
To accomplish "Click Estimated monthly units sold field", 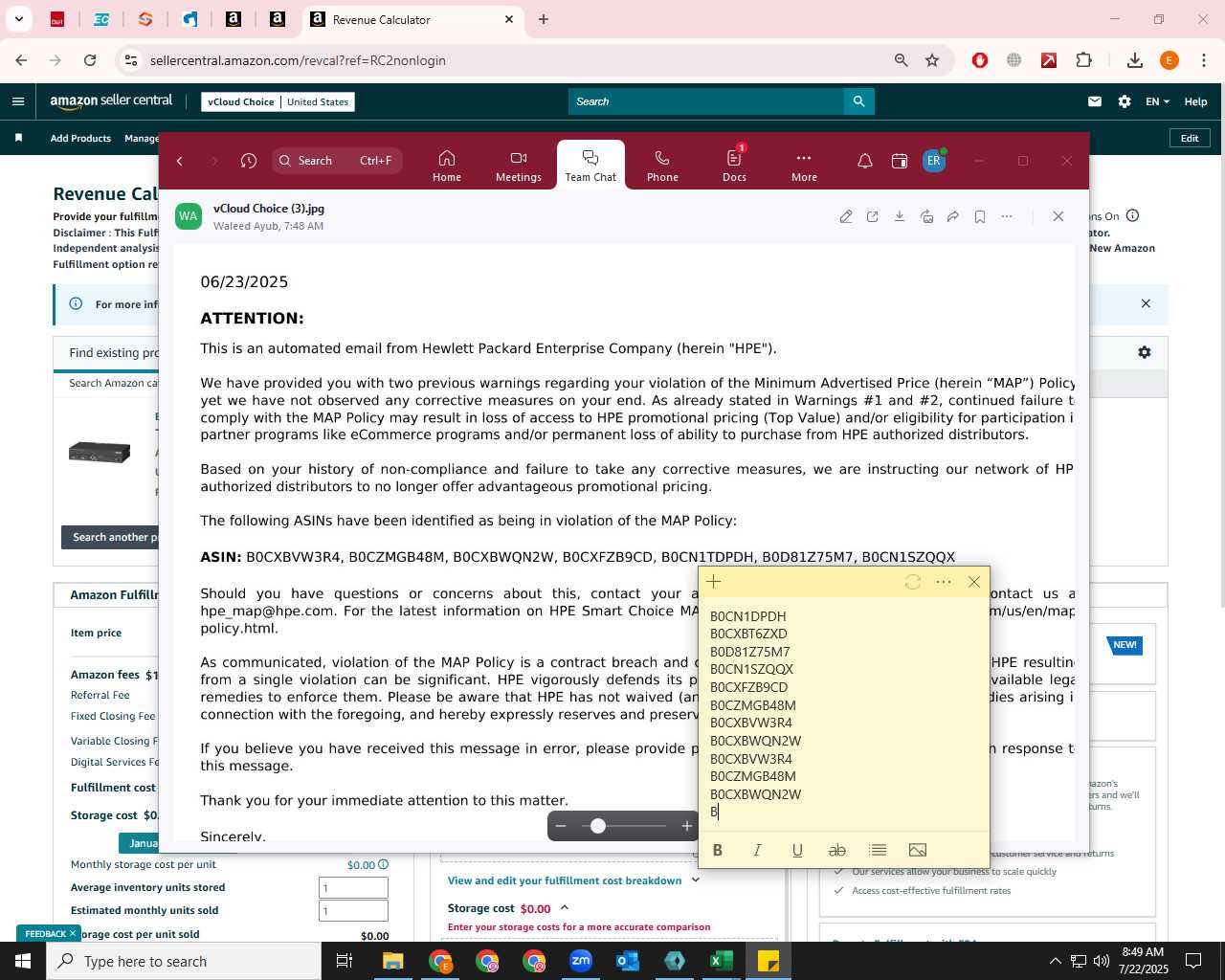I will coord(353,910).
